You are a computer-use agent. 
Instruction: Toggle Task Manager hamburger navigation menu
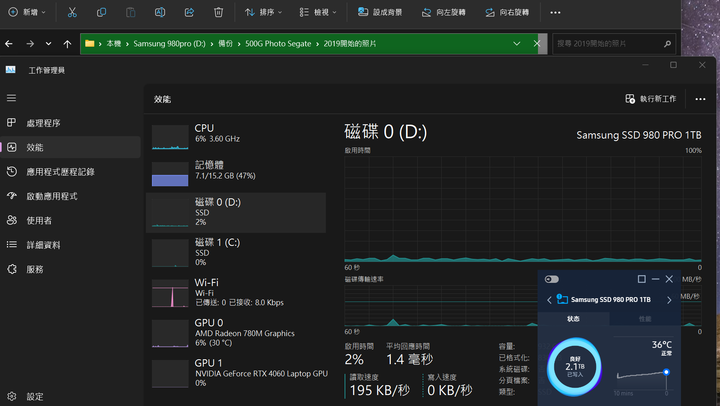click(11, 98)
